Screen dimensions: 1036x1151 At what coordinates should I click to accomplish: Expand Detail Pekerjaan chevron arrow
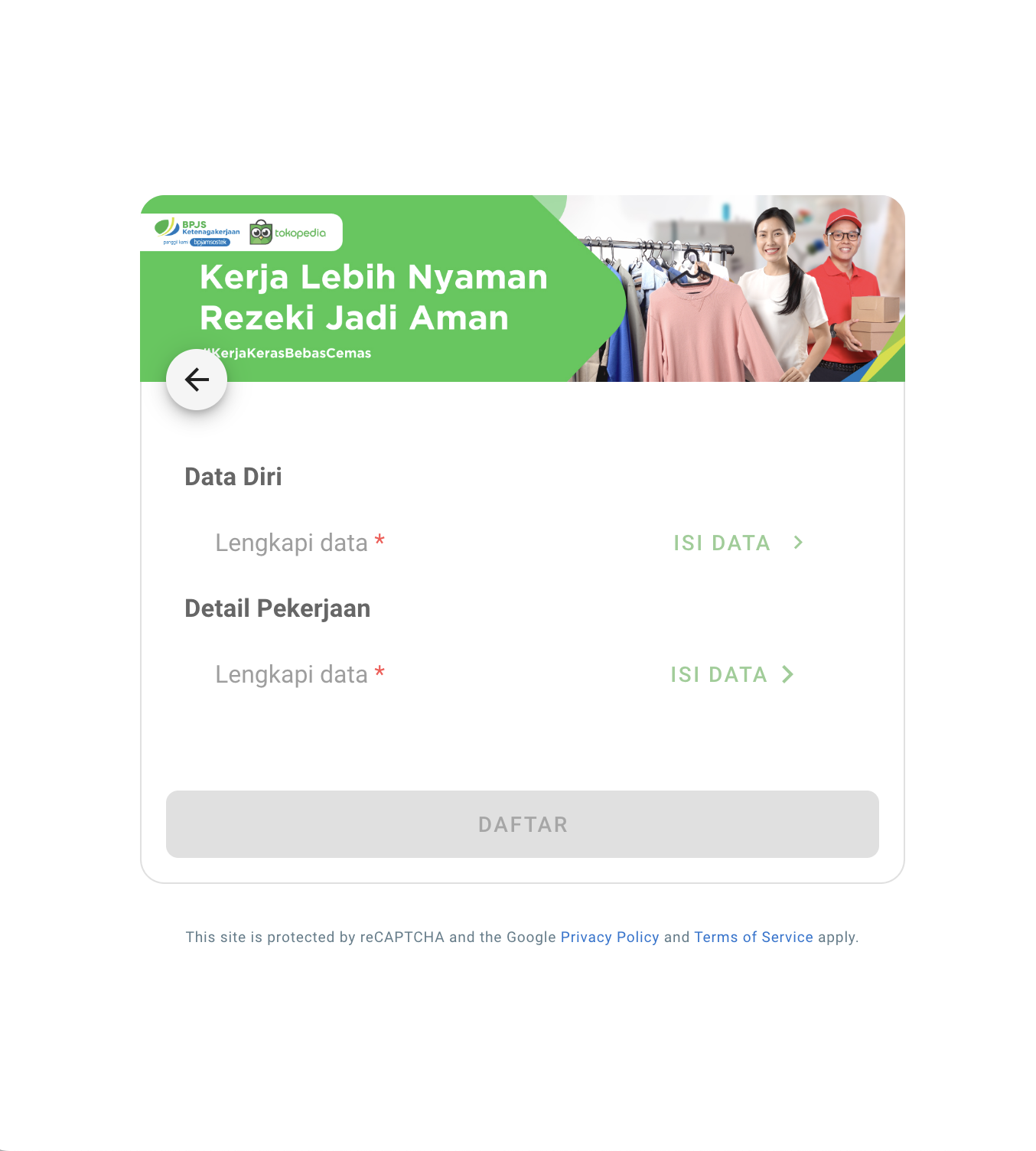coord(787,674)
